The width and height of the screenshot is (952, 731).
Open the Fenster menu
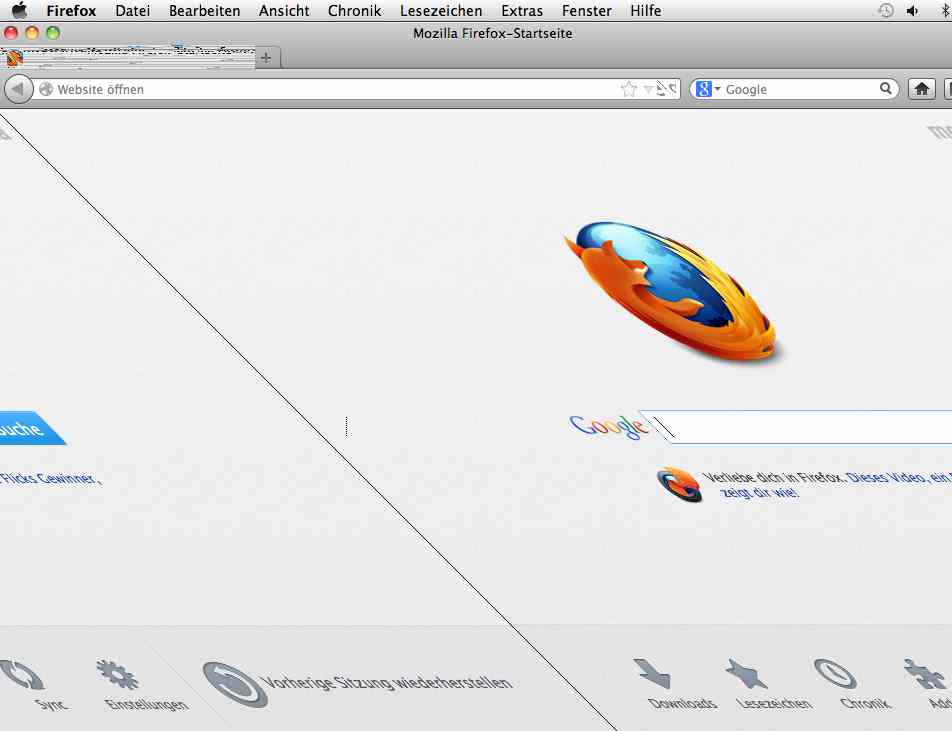pyautogui.click(x=586, y=11)
